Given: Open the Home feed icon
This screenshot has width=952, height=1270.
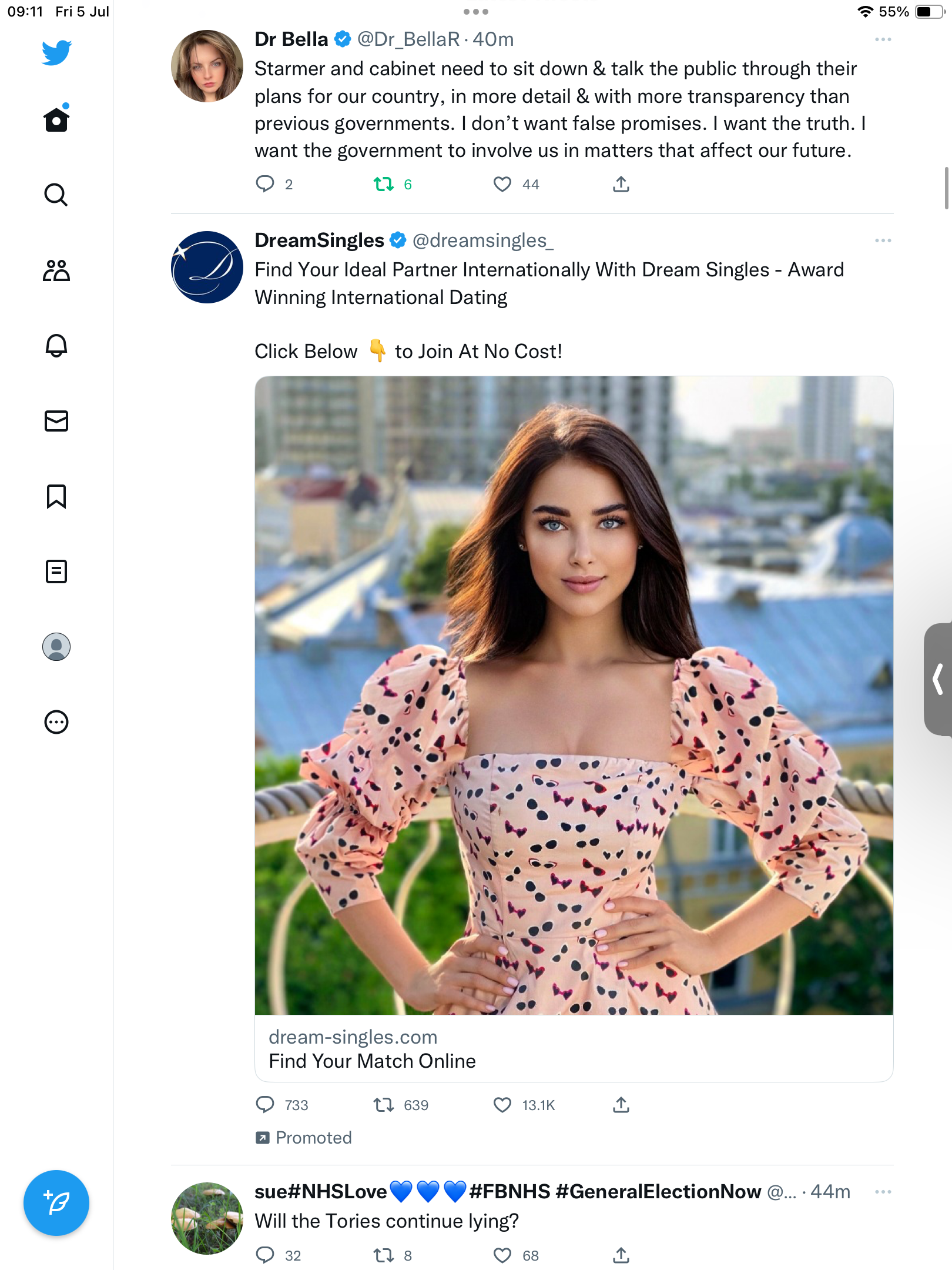Looking at the screenshot, I should (x=56, y=119).
